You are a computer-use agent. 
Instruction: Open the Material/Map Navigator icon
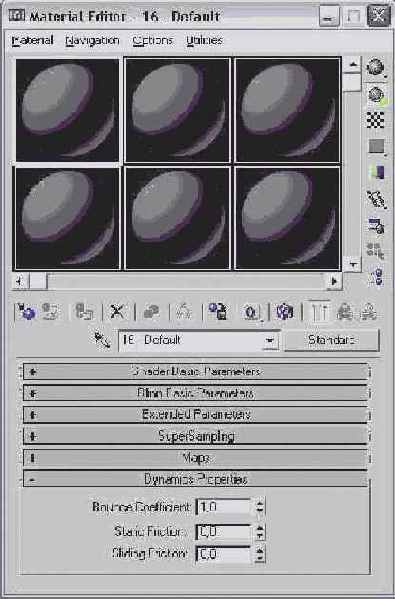376,277
